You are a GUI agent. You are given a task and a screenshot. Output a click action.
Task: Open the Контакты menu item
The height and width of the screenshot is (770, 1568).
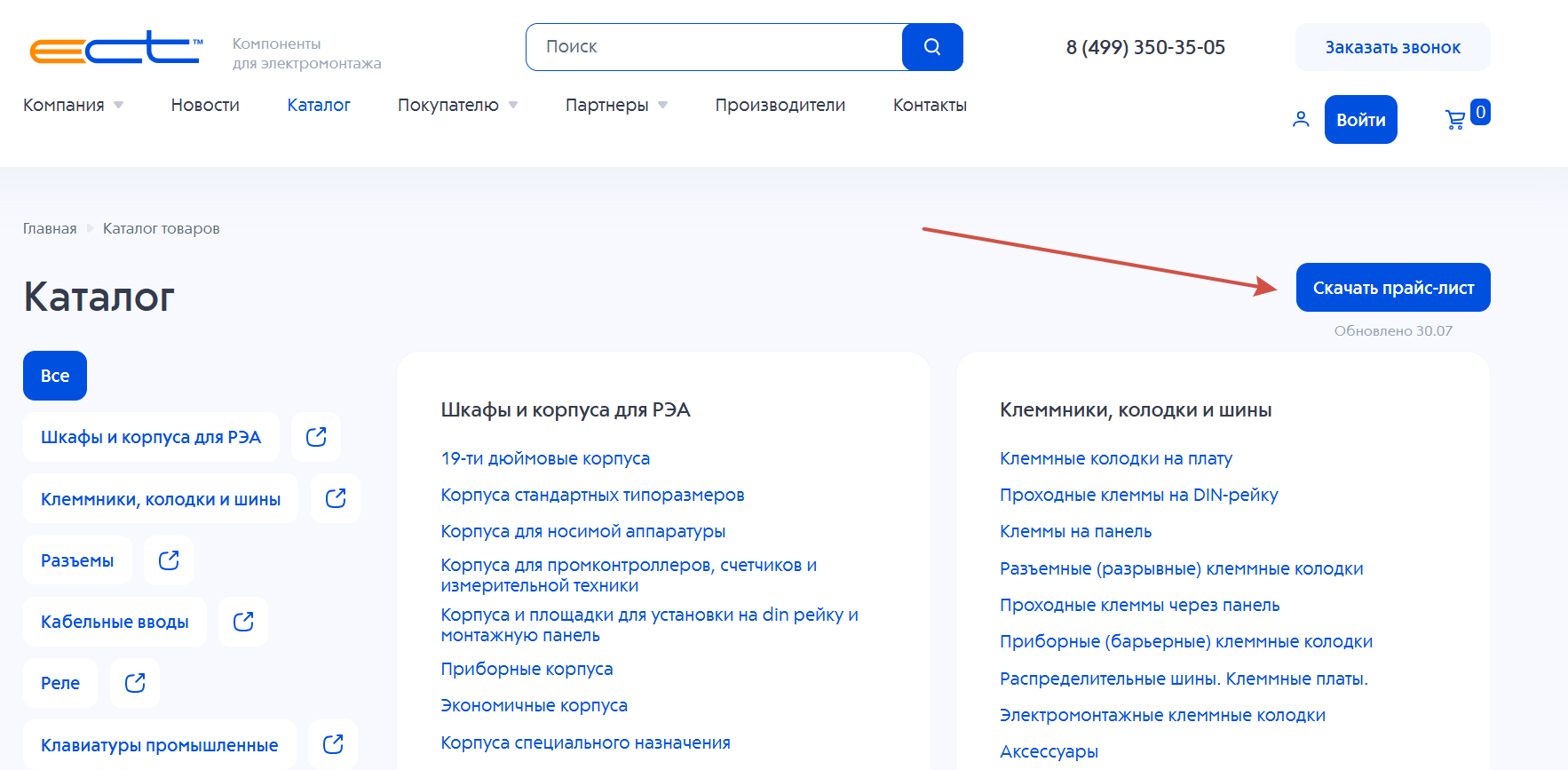pos(930,105)
